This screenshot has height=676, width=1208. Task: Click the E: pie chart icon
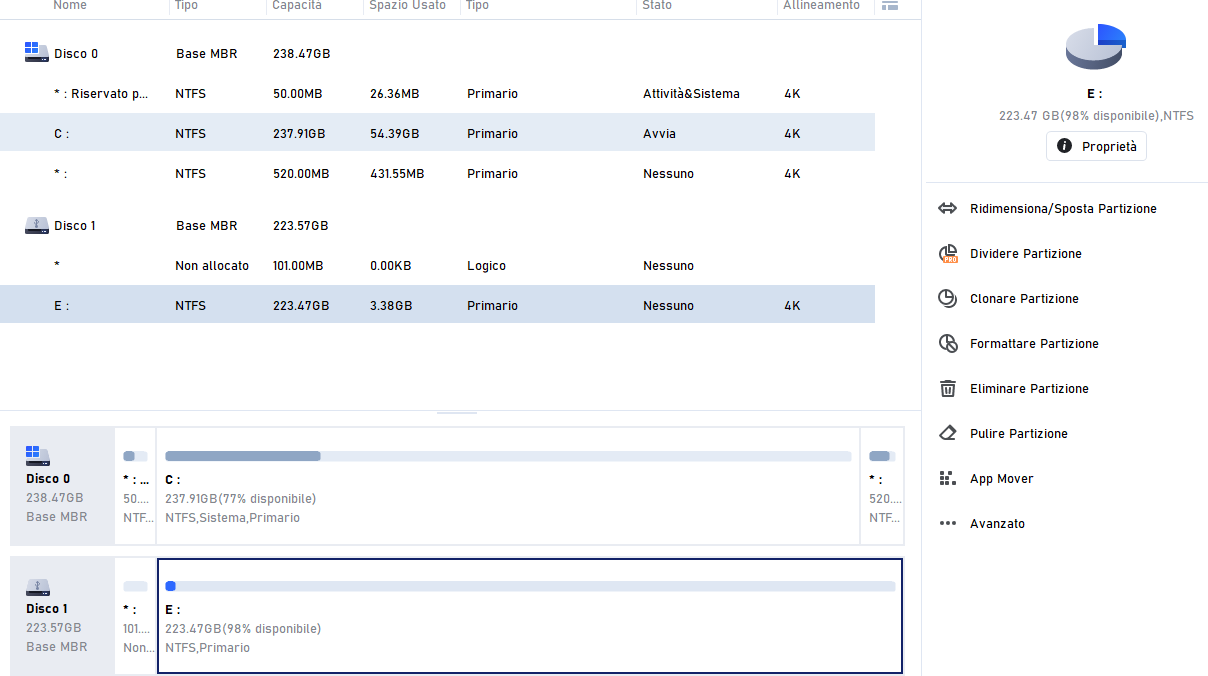click(1096, 46)
